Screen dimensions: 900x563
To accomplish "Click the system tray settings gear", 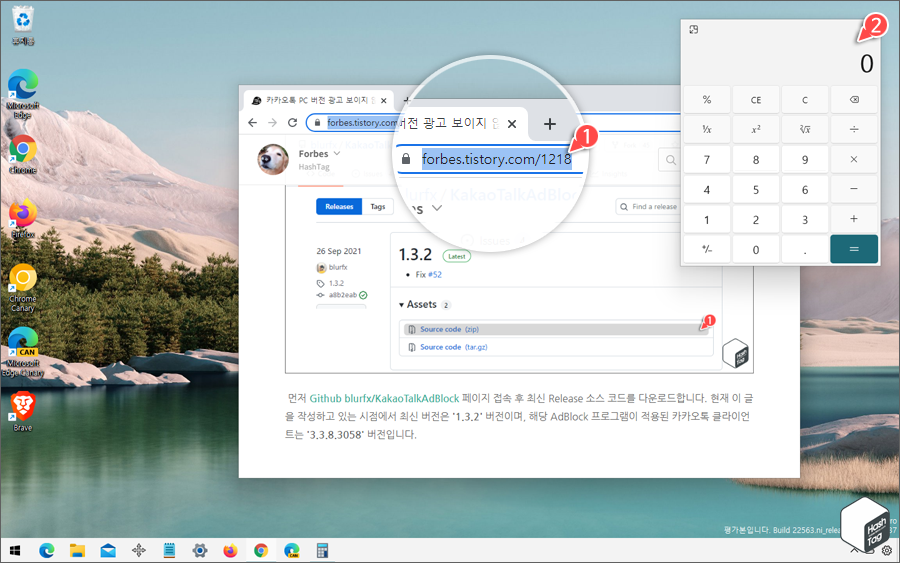I will (887, 551).
